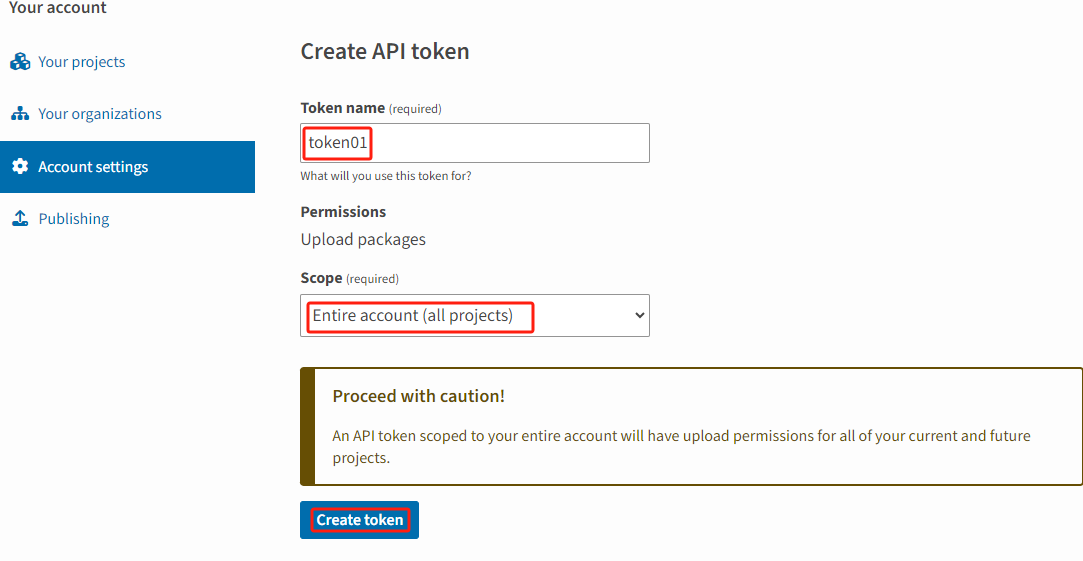Image resolution: width=1083 pixels, height=561 pixels.
Task: Click the warning text about upload permissions
Action: (x=680, y=446)
